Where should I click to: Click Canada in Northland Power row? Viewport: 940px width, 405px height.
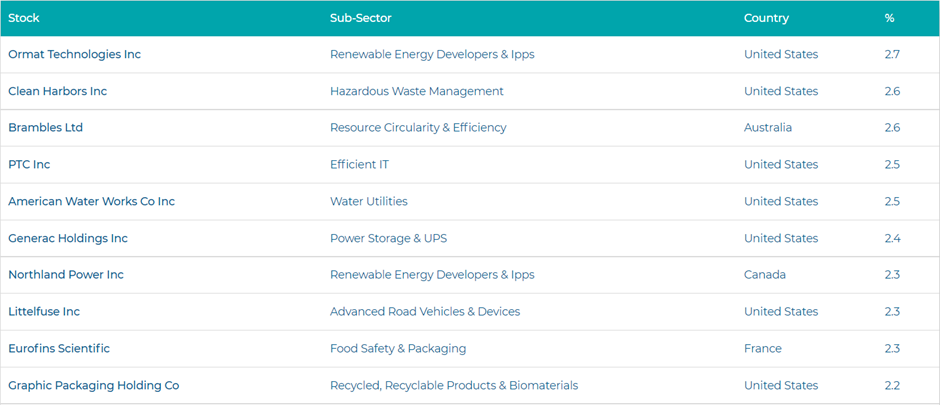[765, 275]
